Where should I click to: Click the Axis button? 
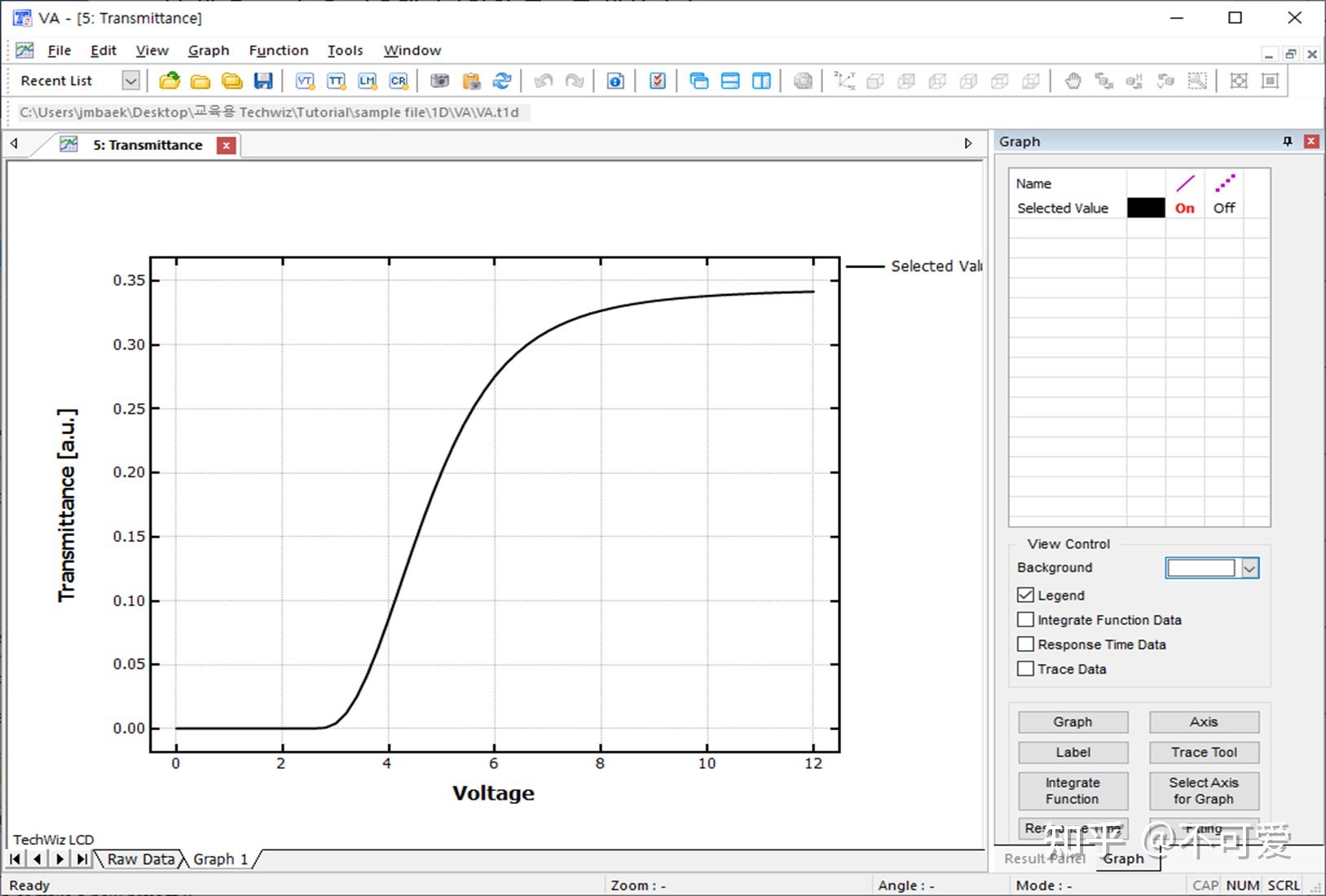[x=1204, y=722]
